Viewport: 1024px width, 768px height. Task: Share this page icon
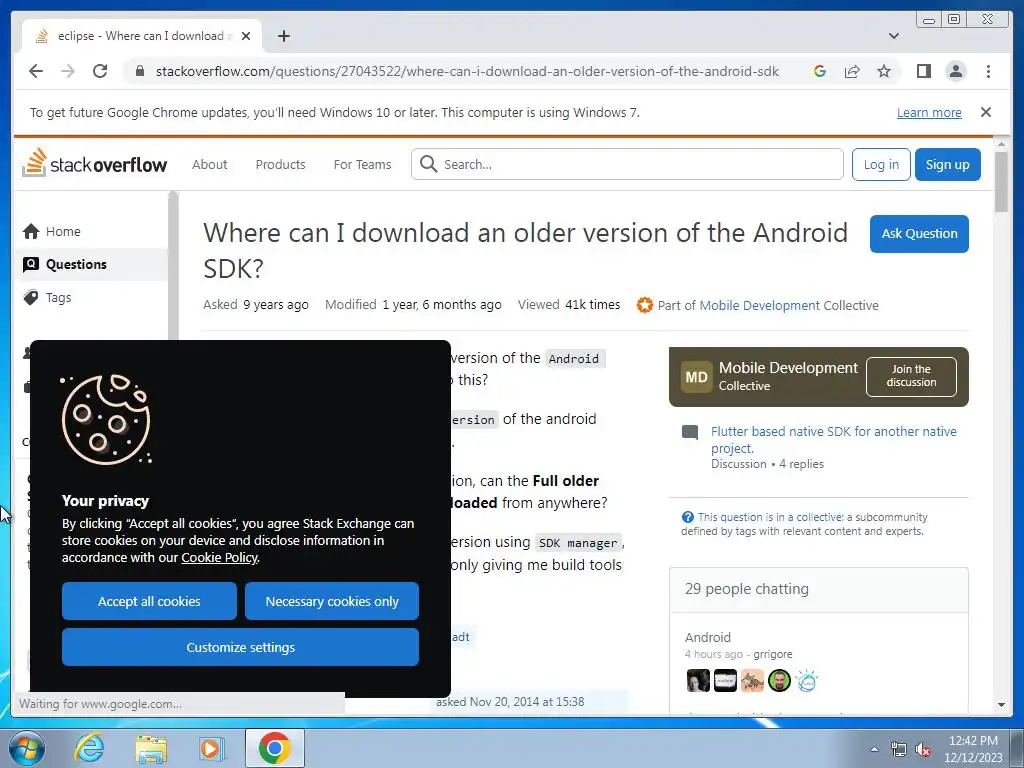point(852,71)
